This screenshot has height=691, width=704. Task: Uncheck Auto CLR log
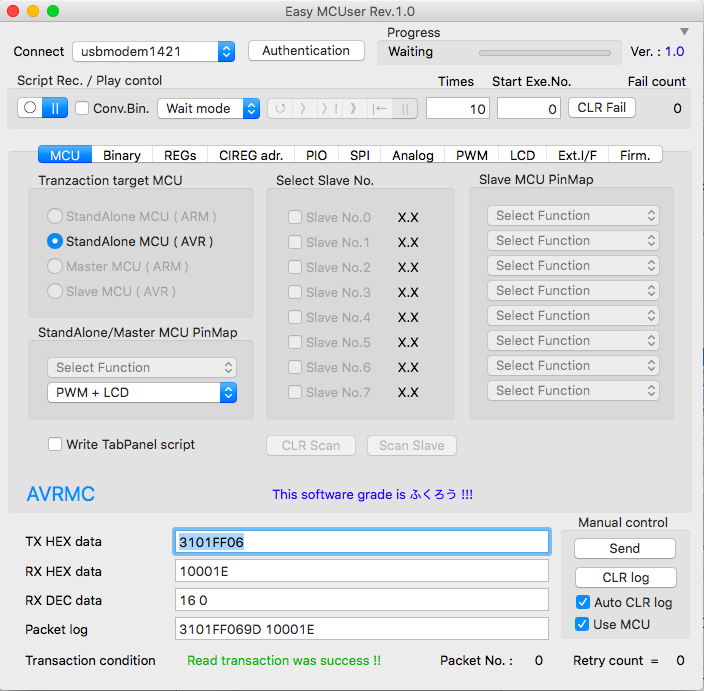583,602
